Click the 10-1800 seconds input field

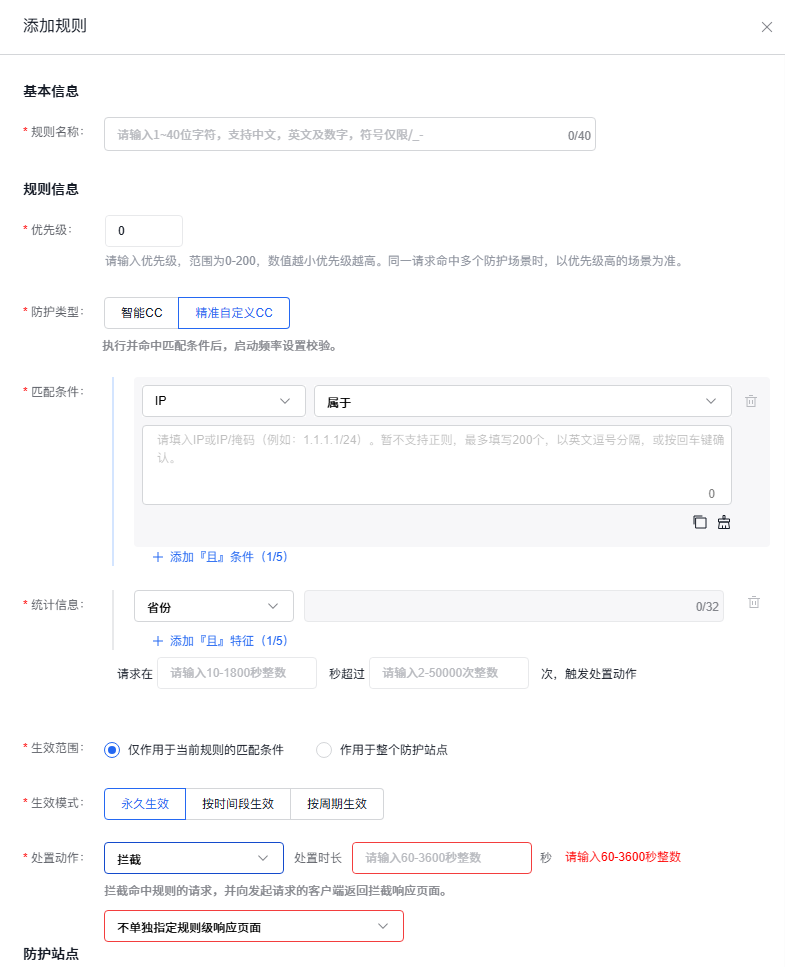(237, 673)
